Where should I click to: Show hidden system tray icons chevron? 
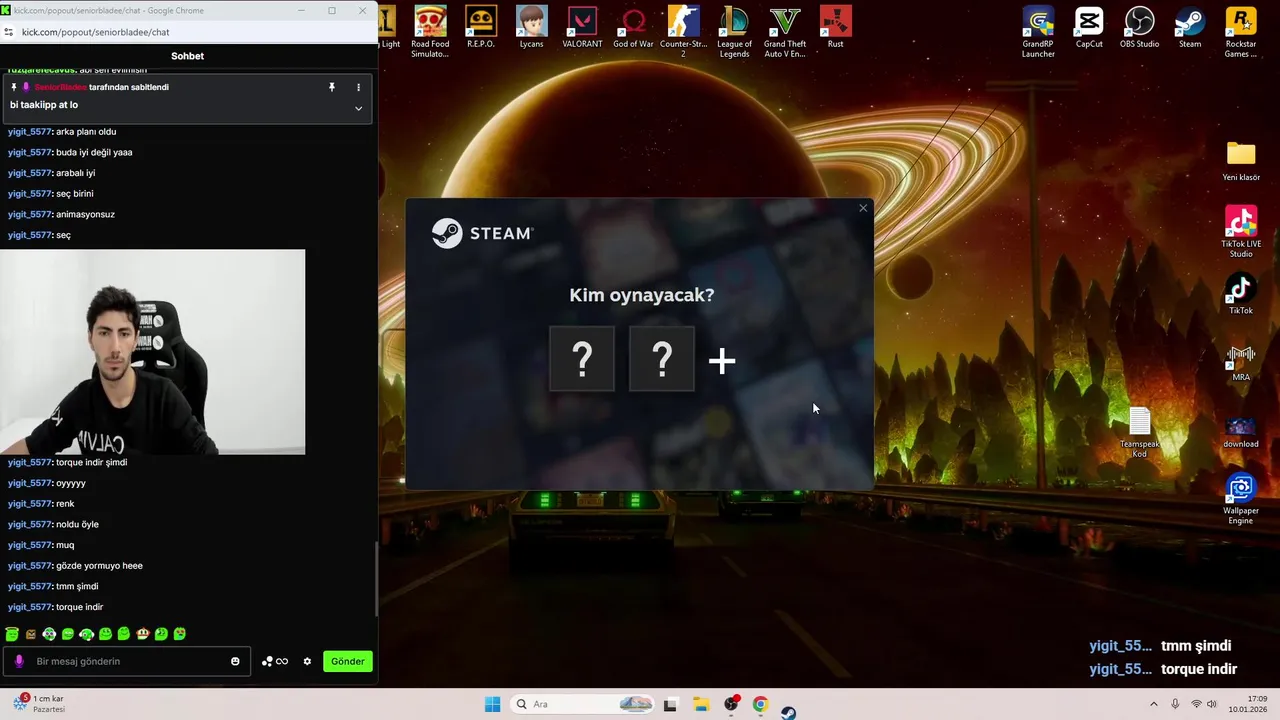coord(1153,704)
